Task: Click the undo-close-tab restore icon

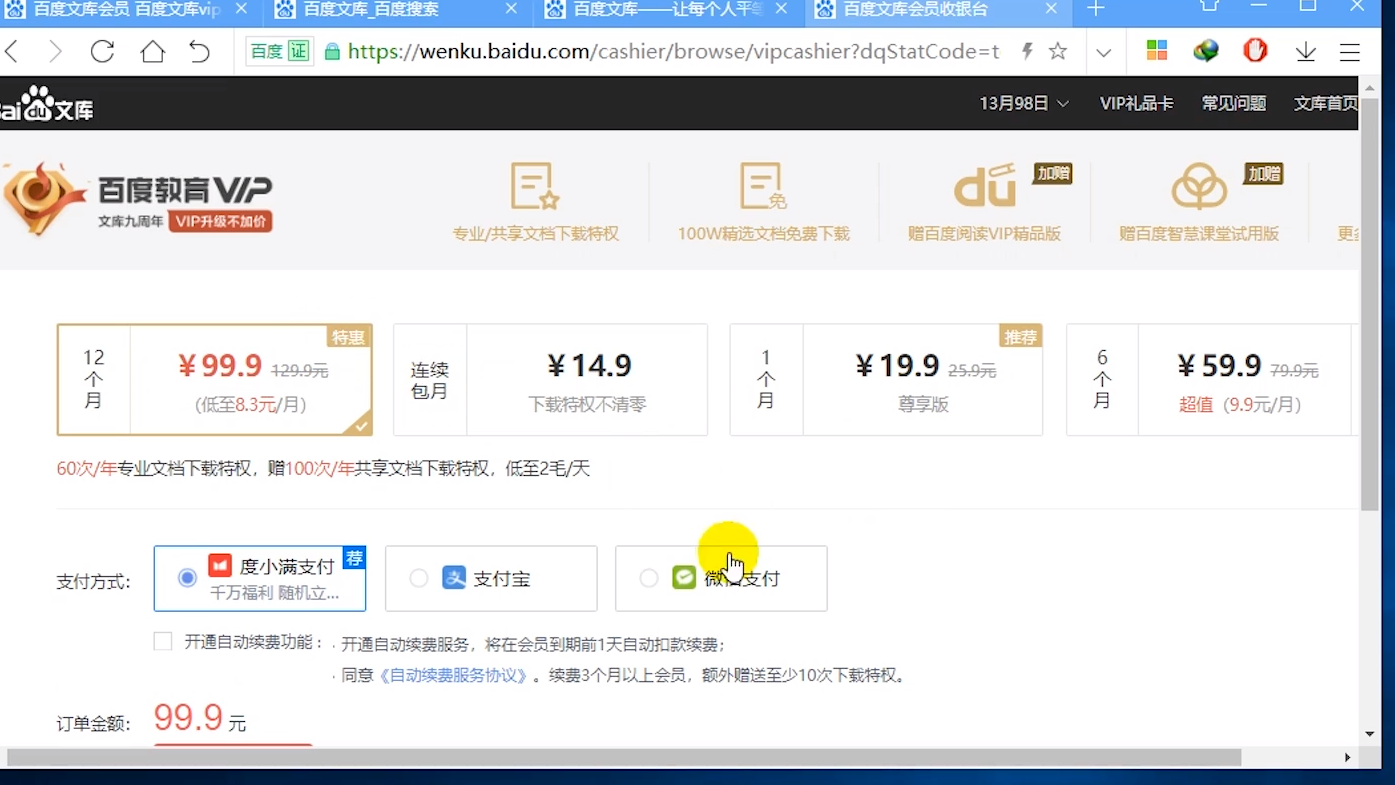Action: pos(199,52)
